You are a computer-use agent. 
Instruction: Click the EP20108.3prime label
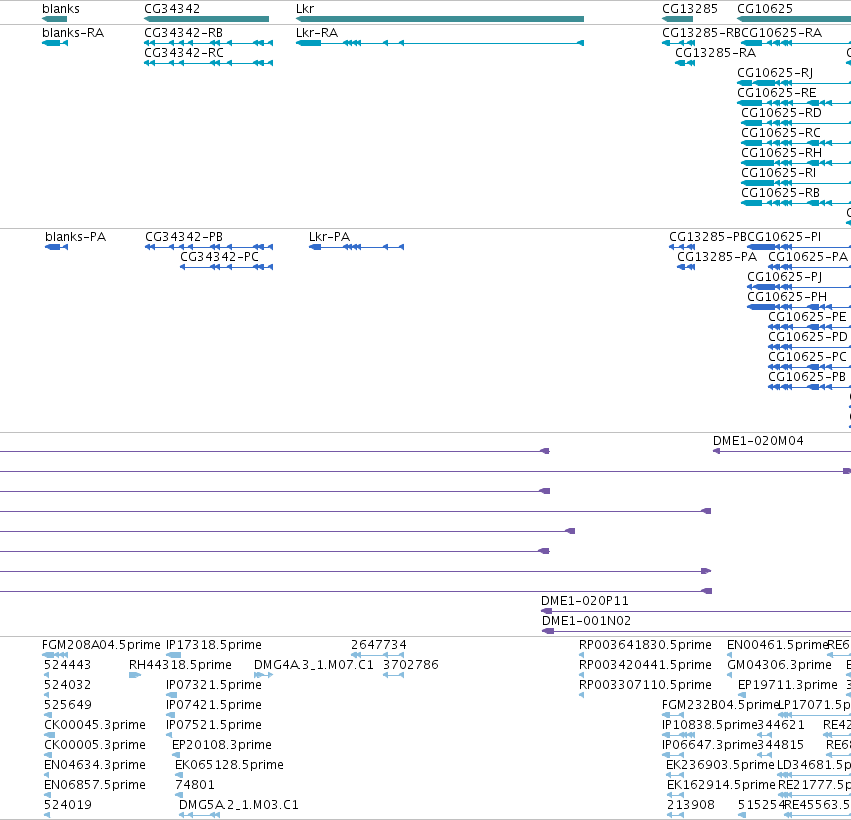221,745
